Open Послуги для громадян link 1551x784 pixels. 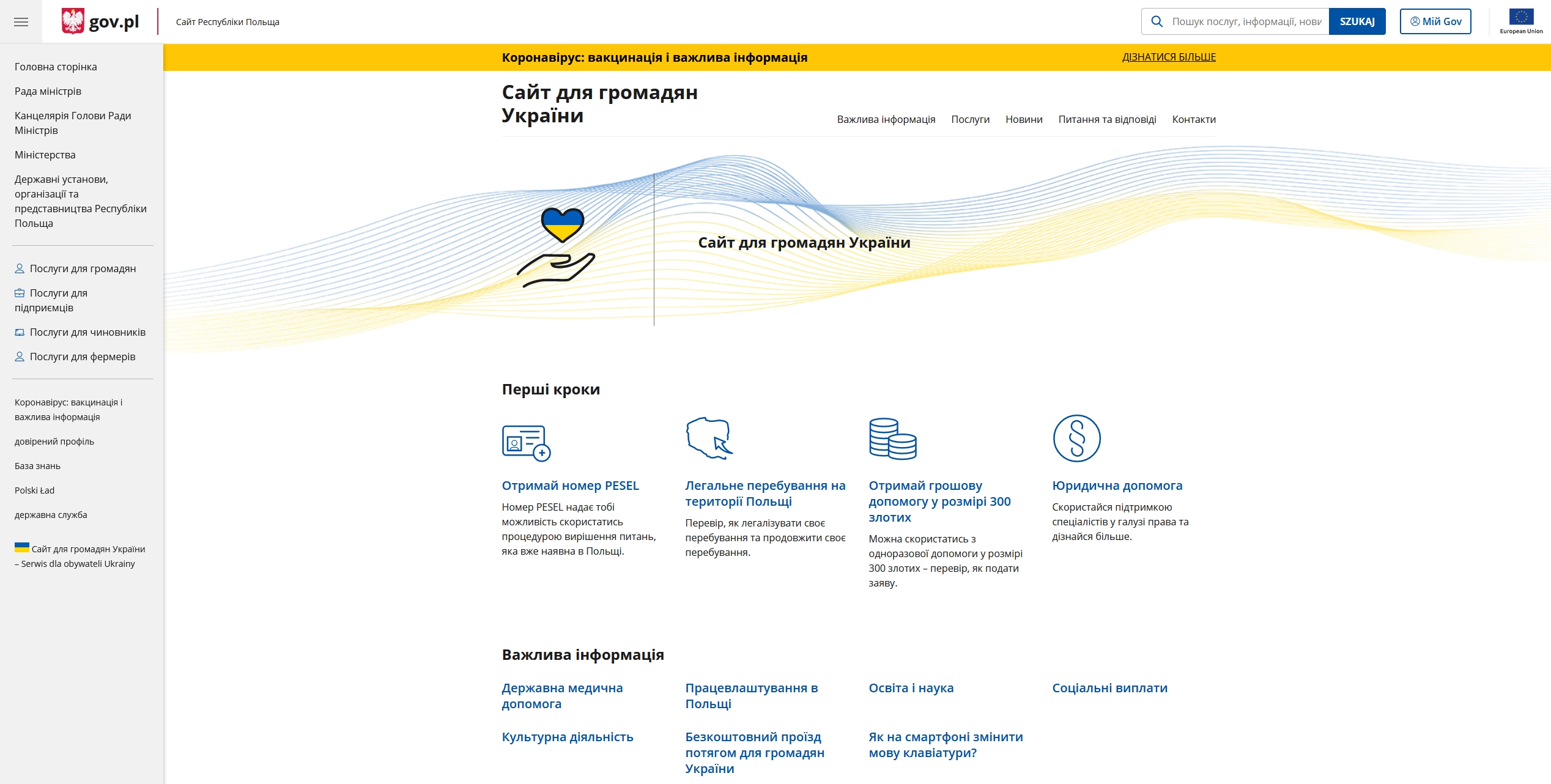pos(83,268)
